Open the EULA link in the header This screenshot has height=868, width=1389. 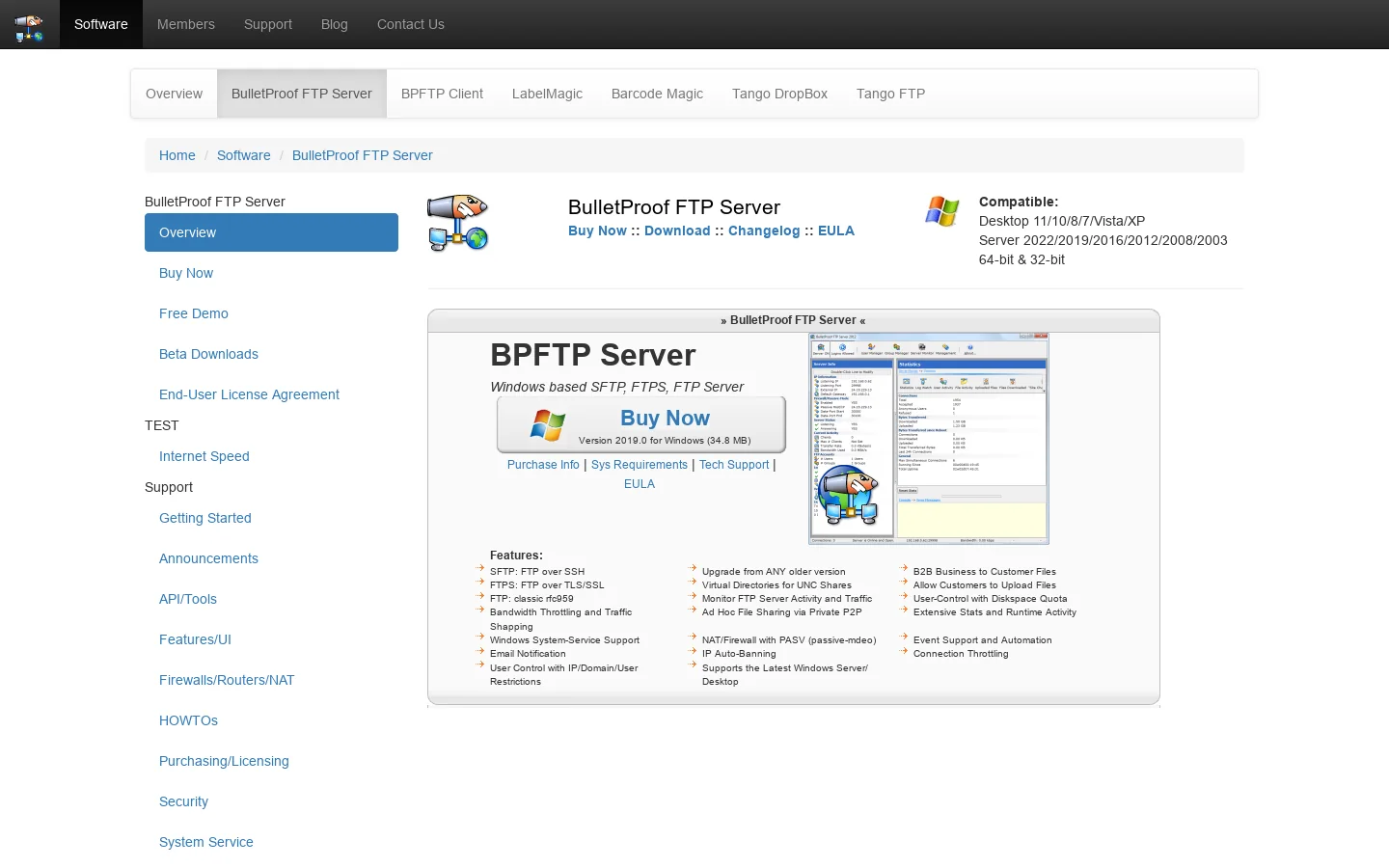tap(836, 231)
